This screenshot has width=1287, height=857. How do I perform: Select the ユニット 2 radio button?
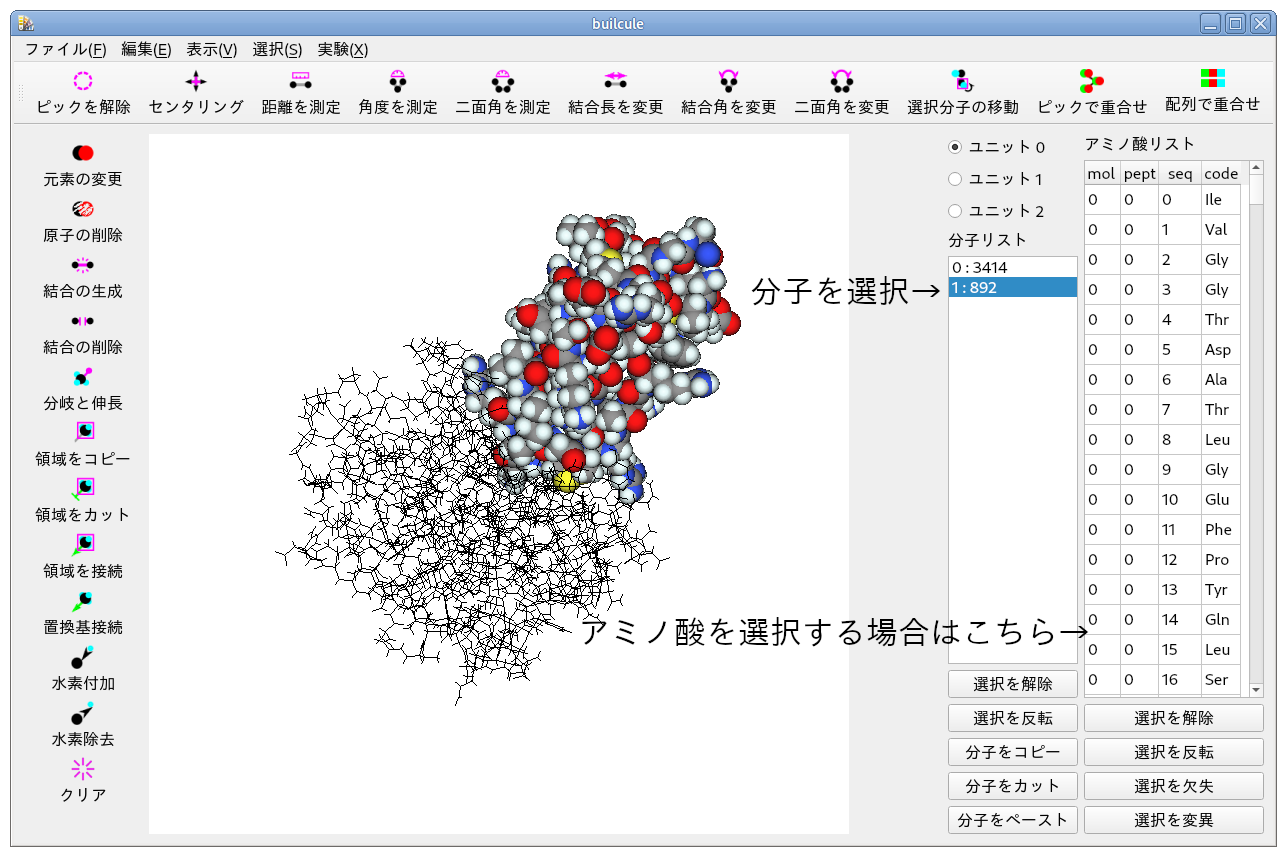tap(957, 211)
